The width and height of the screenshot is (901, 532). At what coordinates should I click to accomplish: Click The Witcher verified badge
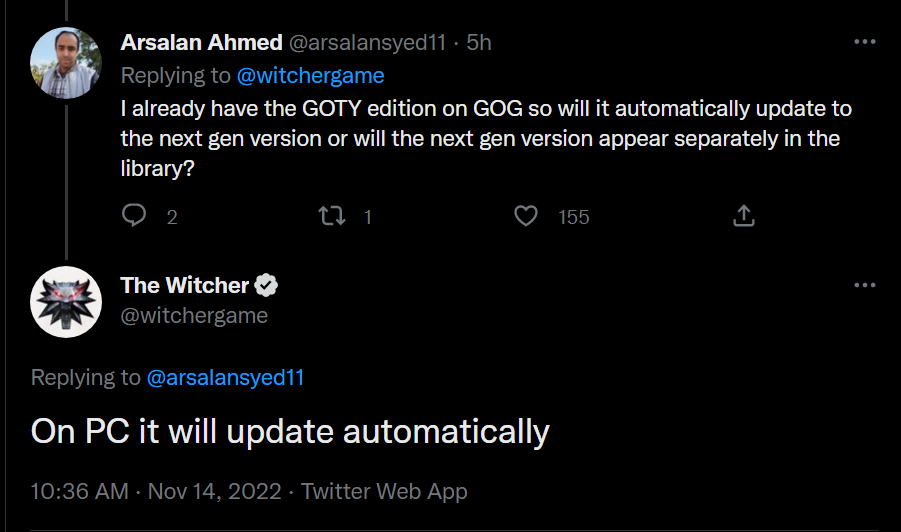point(266,285)
